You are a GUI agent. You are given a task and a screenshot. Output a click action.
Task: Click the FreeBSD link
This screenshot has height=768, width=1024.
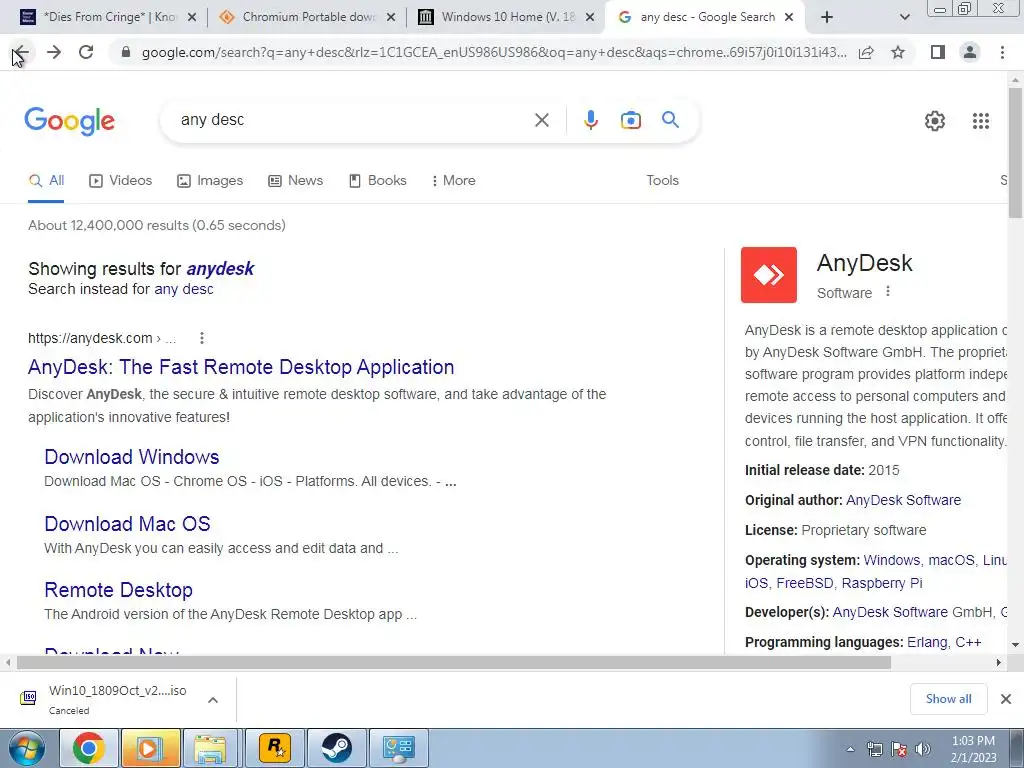805,583
